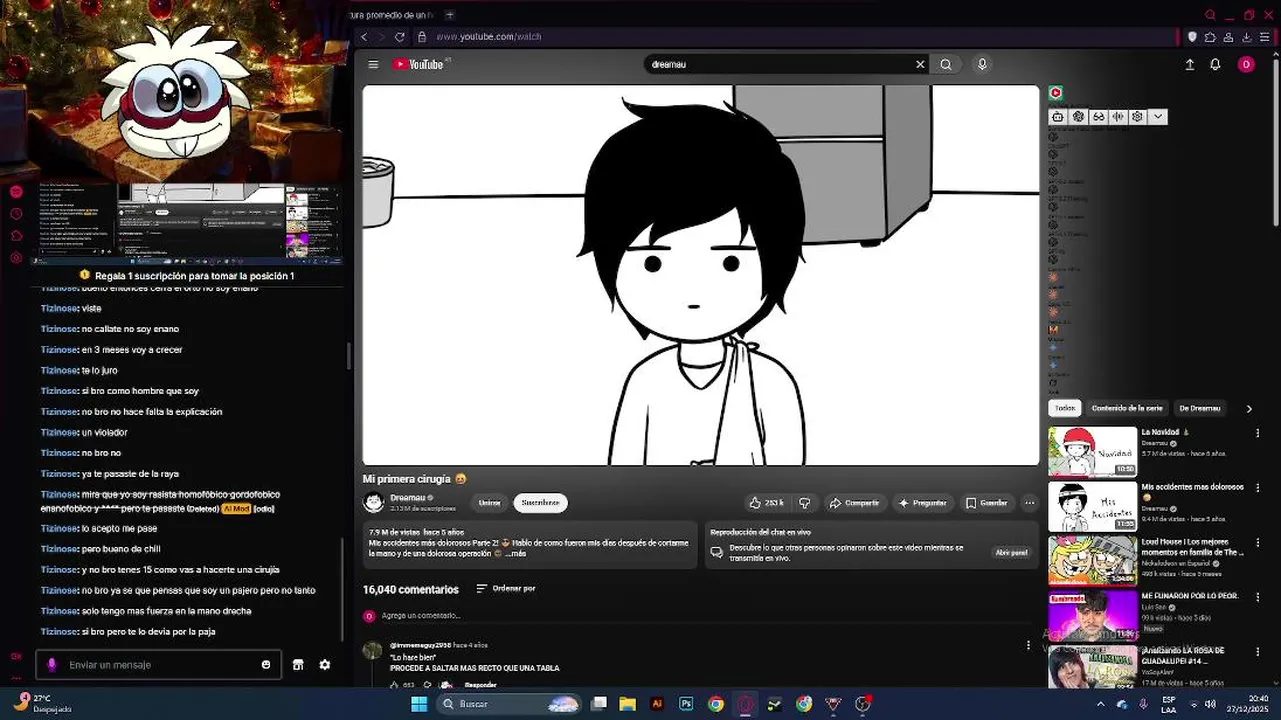Open the YouTube hamburger guide menu
This screenshot has height=720, width=1281.
click(373, 64)
